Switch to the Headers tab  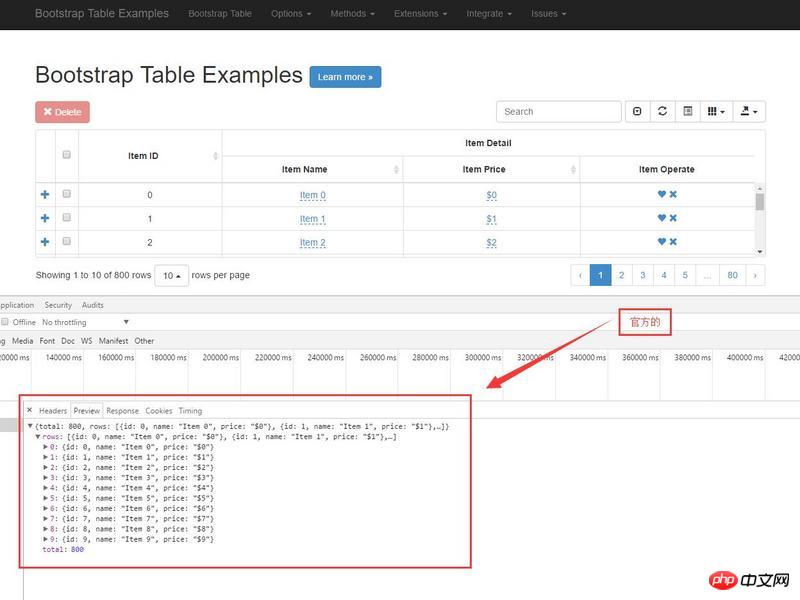pyautogui.click(x=53, y=411)
